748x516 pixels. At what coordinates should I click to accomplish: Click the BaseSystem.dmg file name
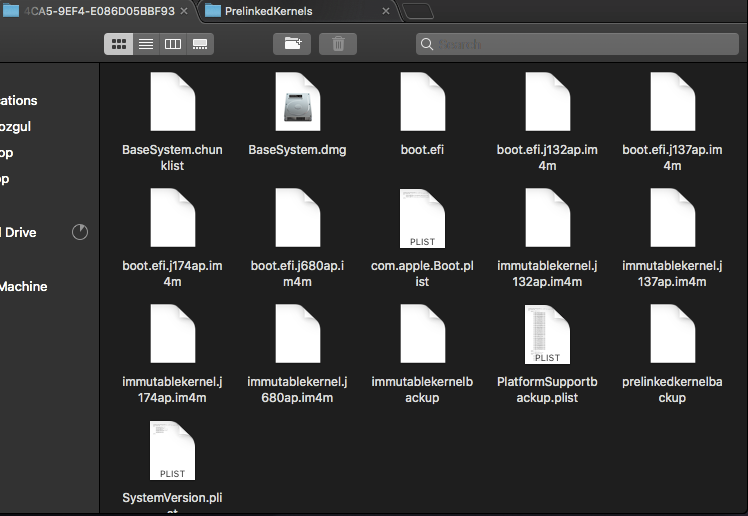297,150
